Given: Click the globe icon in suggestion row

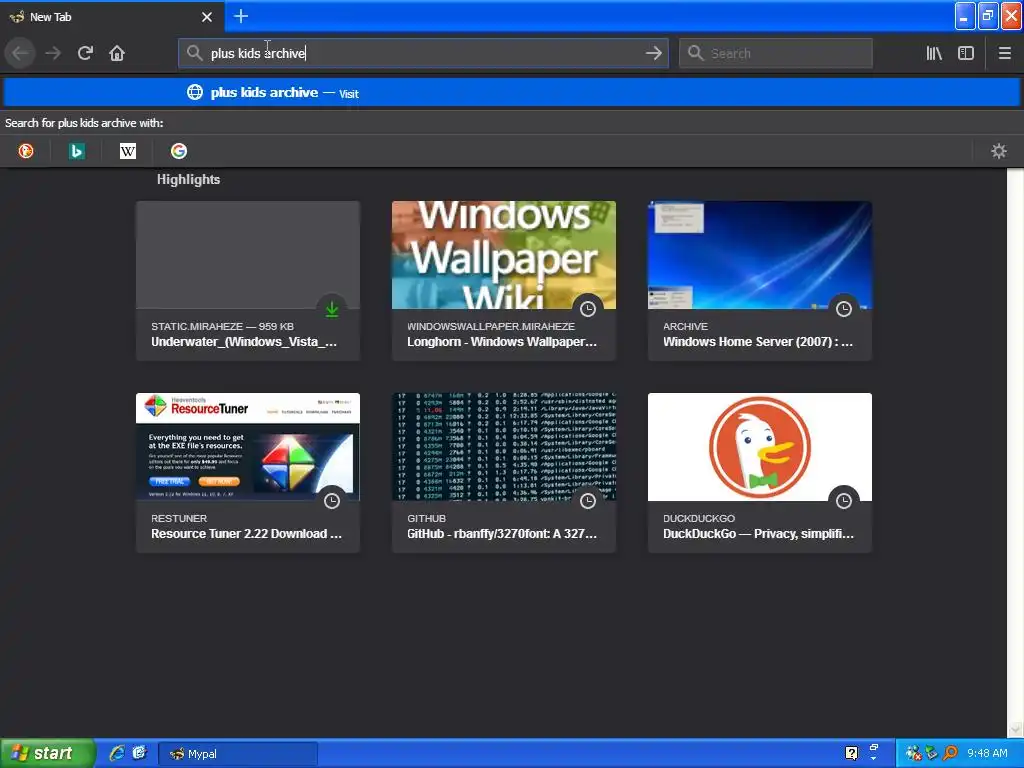Looking at the screenshot, I should [195, 92].
